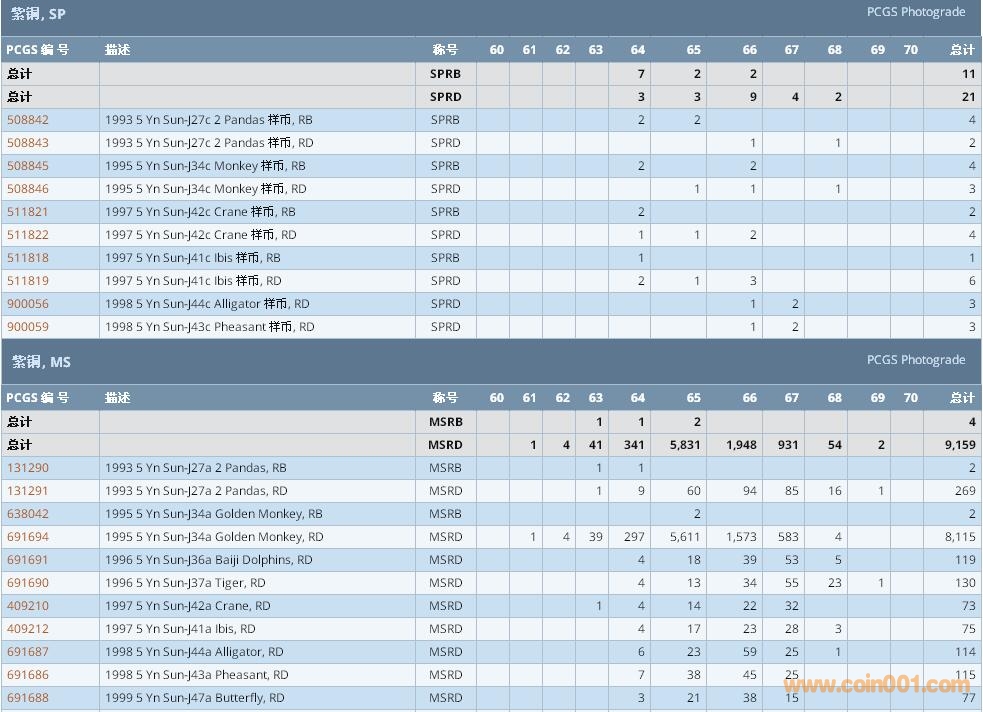Open Golden Monkey RD number 691694
Screen dimensions: 983x712
28,537
